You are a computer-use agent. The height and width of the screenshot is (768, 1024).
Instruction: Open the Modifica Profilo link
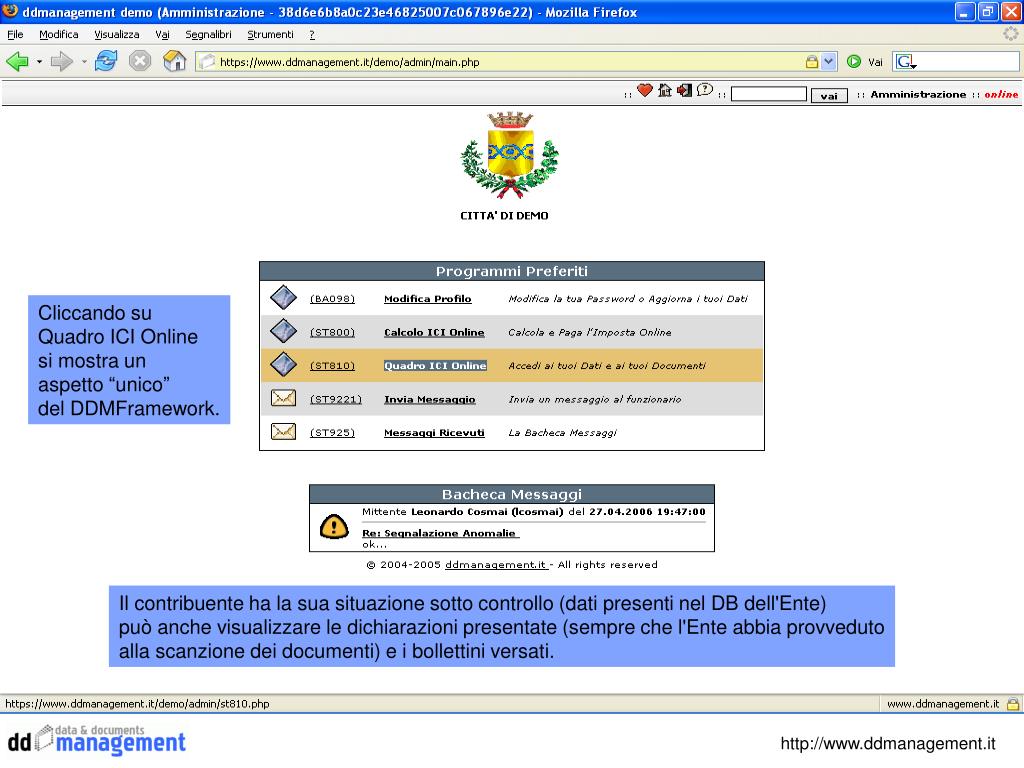click(x=428, y=298)
